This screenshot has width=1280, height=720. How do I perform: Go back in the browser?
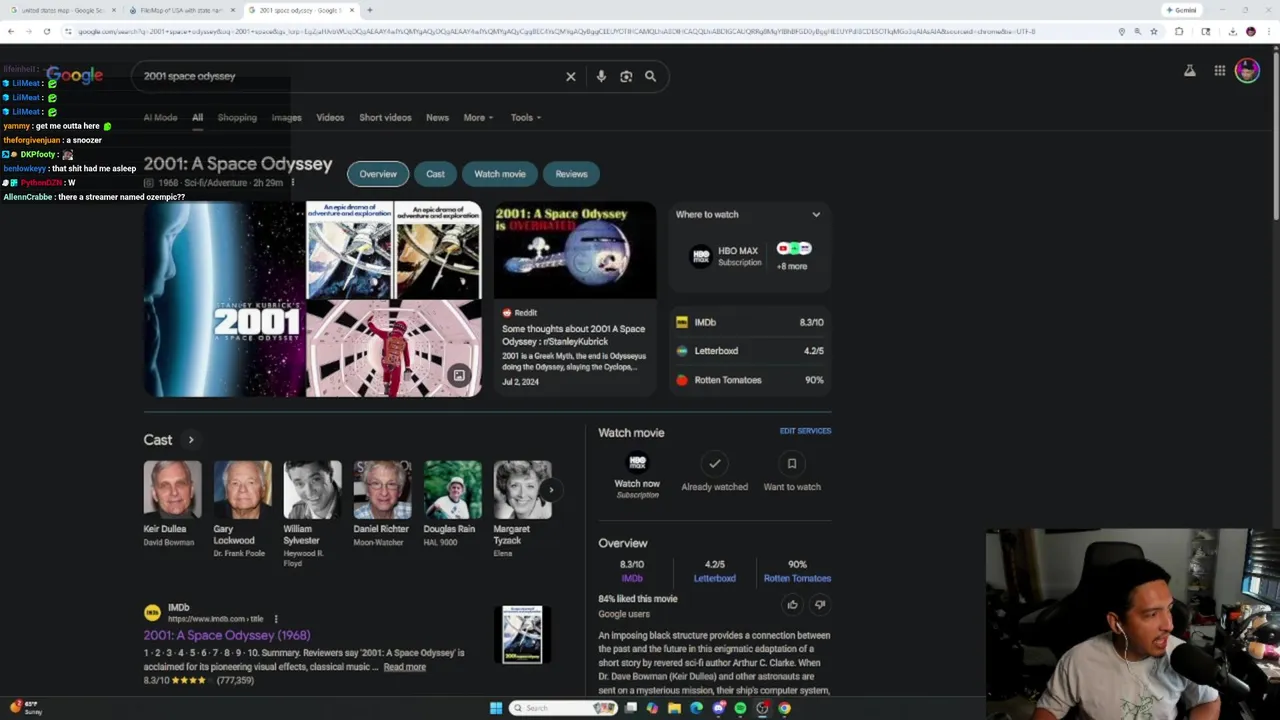pos(10,31)
